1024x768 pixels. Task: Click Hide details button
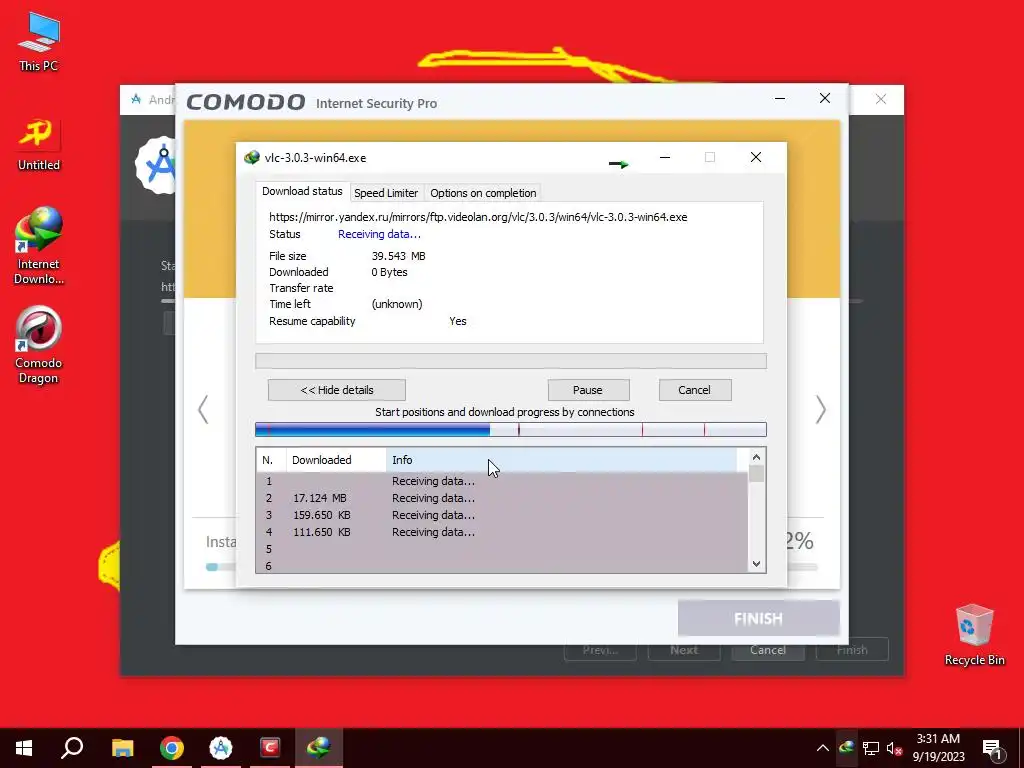point(337,390)
